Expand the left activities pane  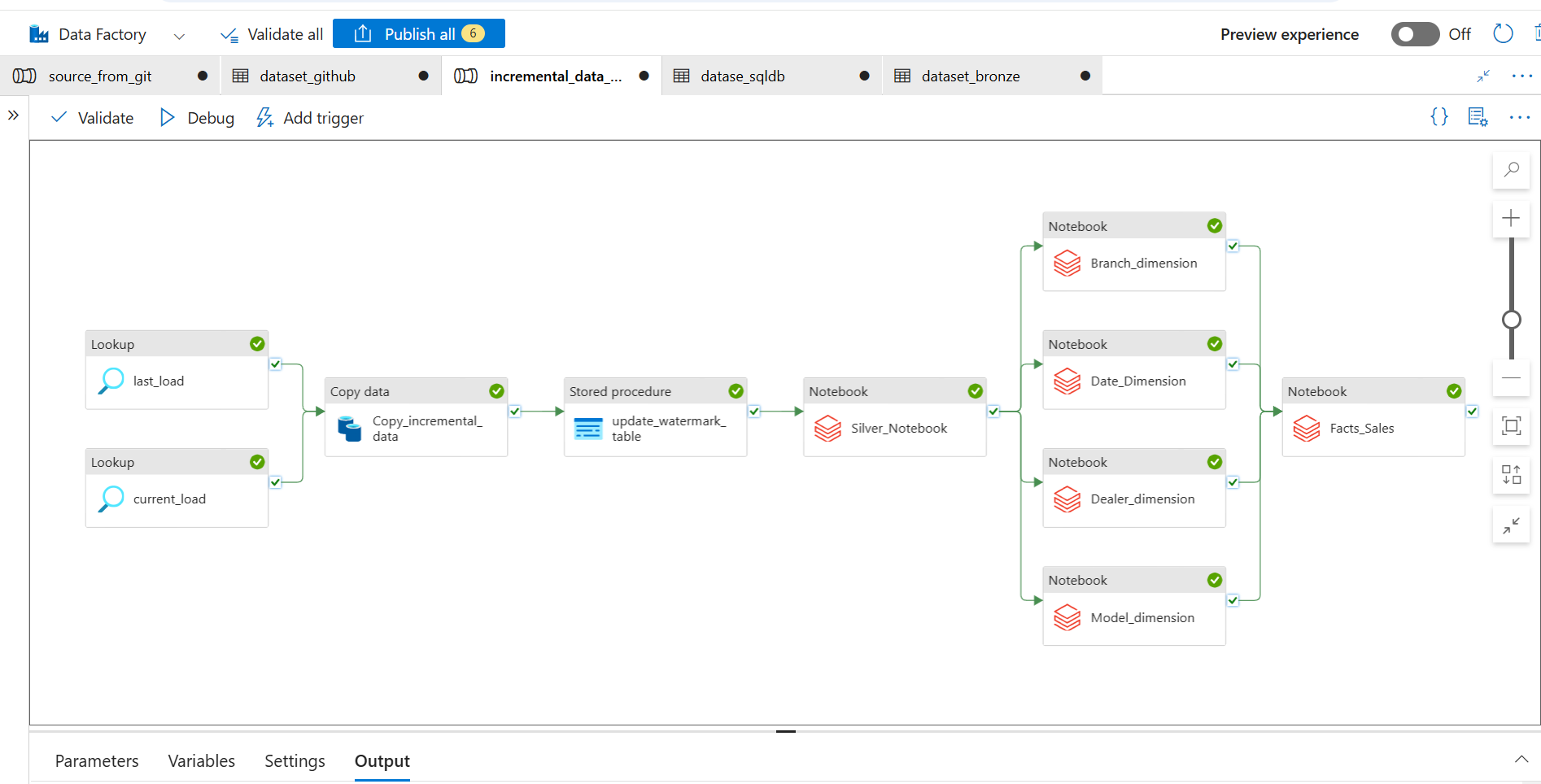point(13,115)
